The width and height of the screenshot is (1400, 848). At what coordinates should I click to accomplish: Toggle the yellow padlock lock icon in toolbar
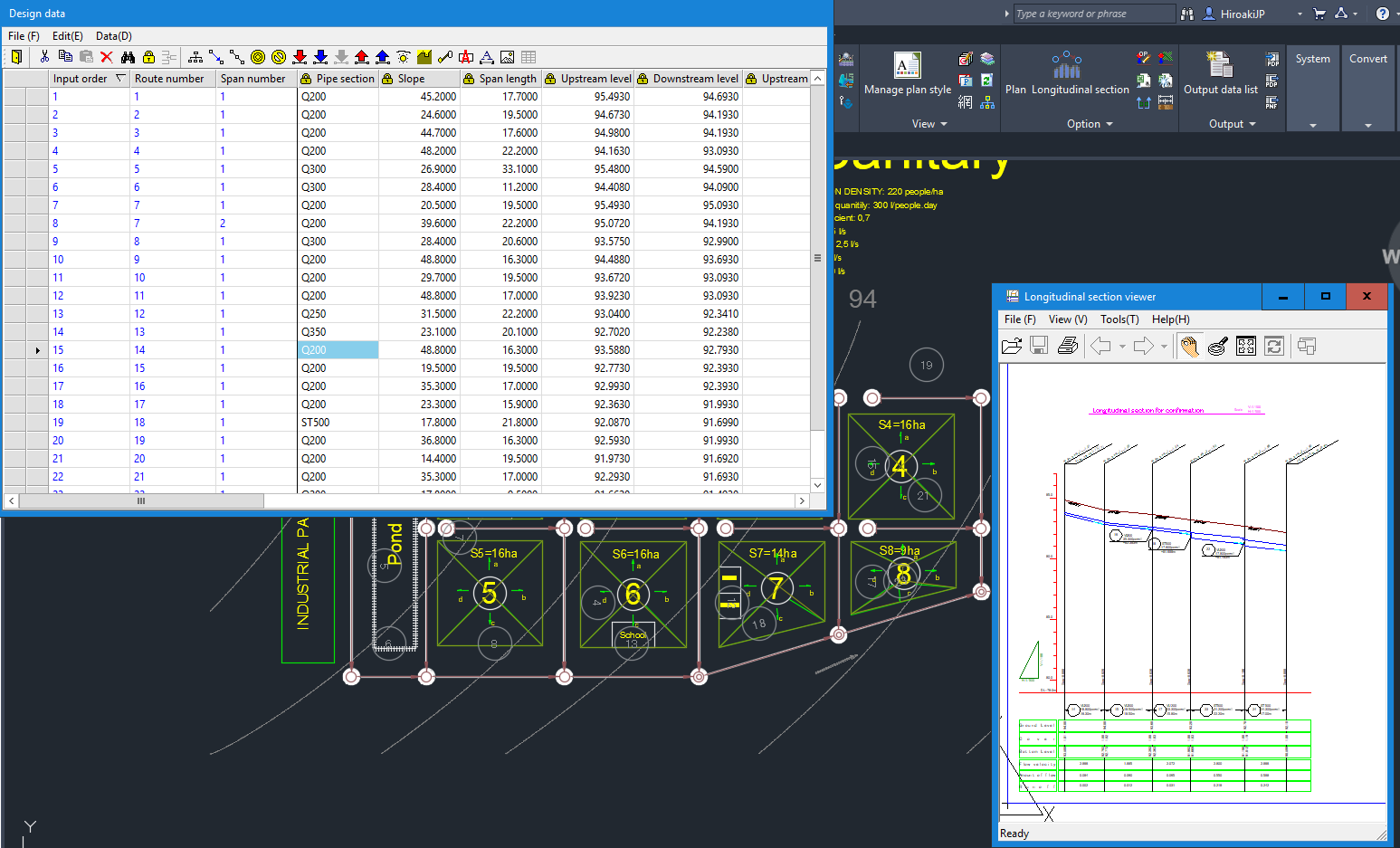click(149, 57)
